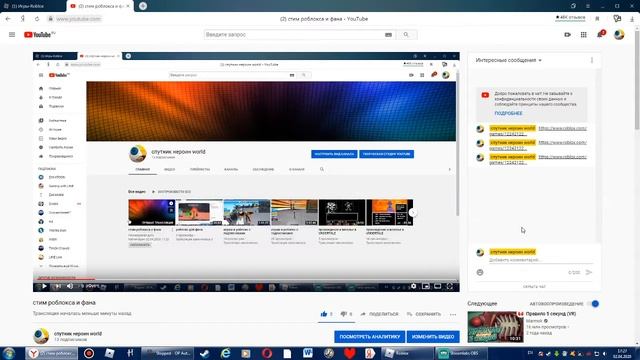Click the СОХРАНИТЬ save button

tap(424, 314)
